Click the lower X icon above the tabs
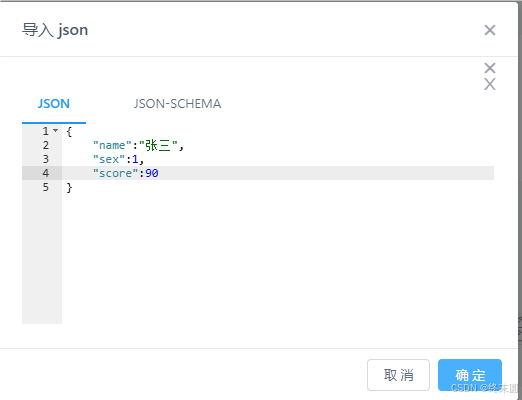 point(490,84)
